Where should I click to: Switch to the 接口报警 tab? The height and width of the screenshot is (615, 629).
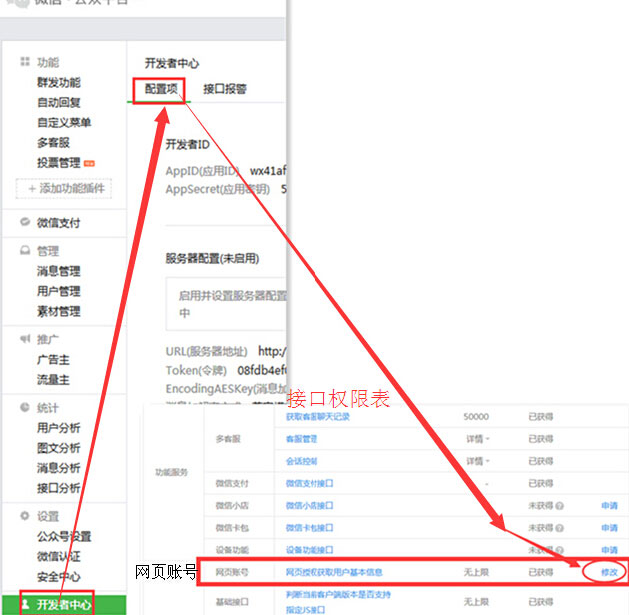pos(225,89)
